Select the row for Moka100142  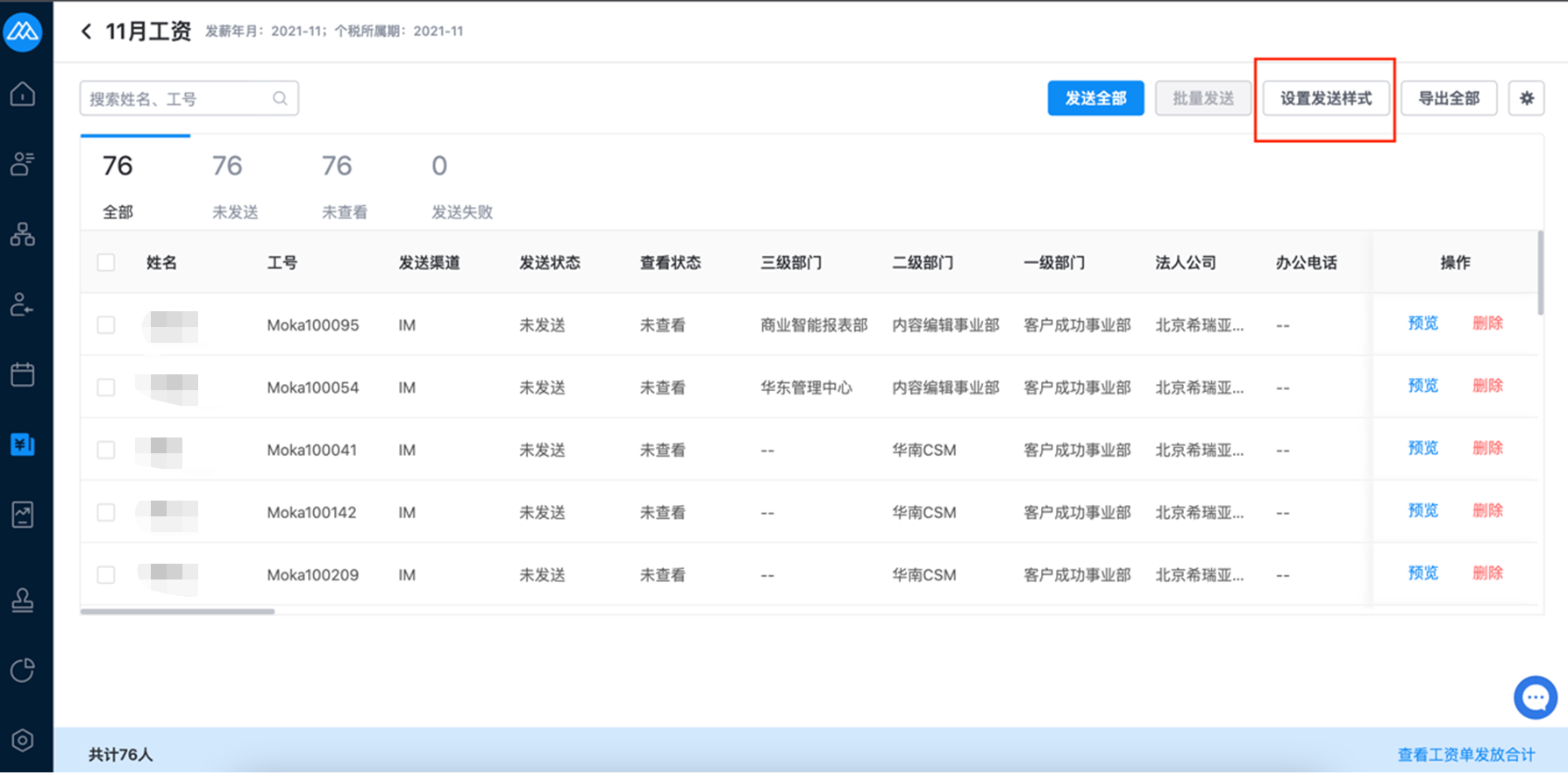click(106, 512)
